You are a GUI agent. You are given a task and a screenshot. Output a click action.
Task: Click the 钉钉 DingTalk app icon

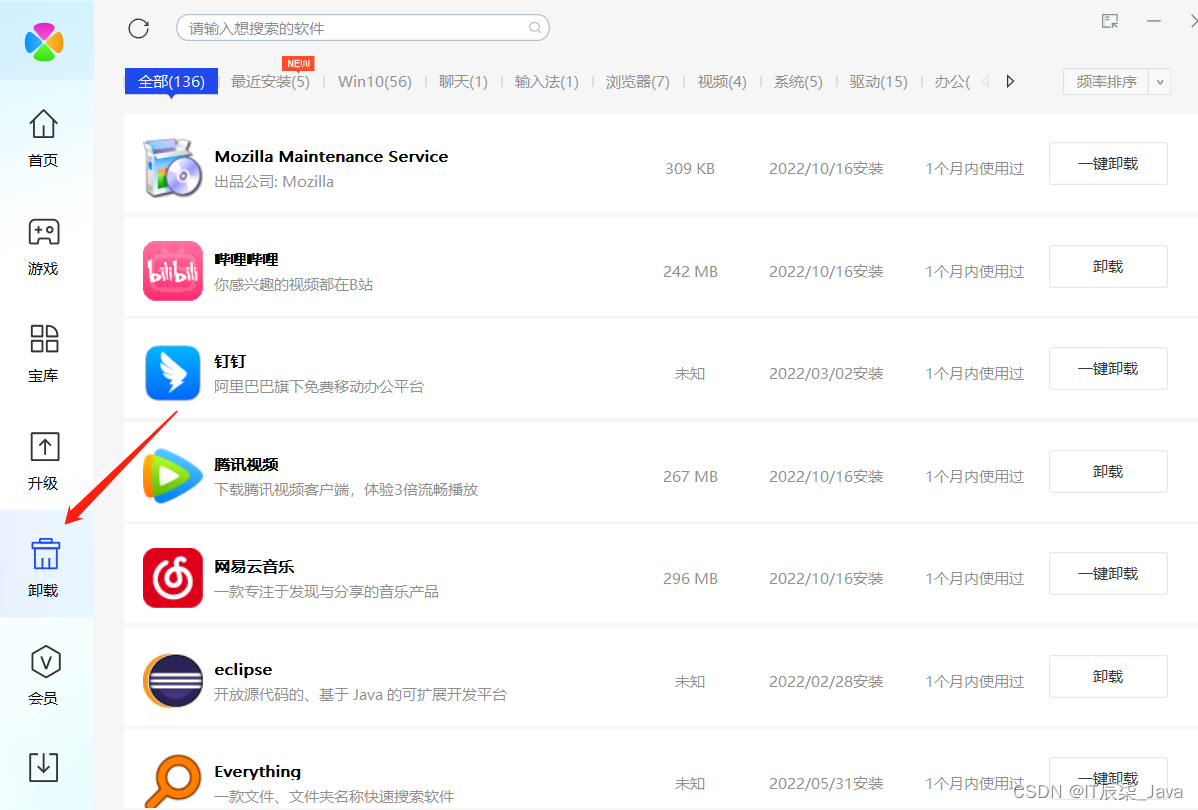click(173, 373)
